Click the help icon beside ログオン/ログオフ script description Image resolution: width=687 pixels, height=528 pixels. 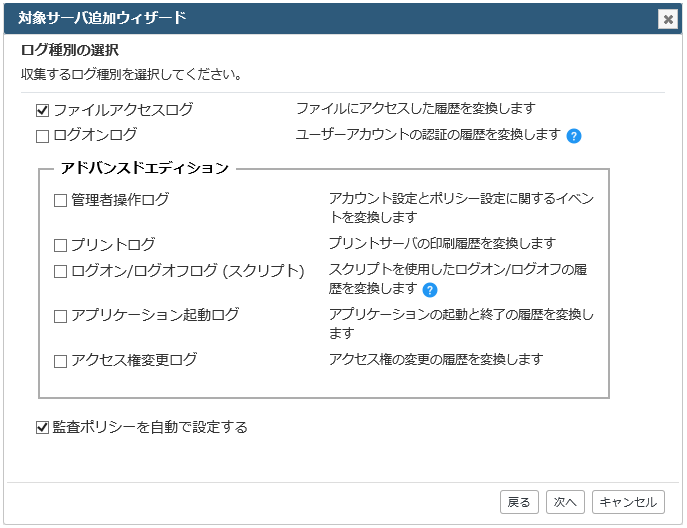430,290
